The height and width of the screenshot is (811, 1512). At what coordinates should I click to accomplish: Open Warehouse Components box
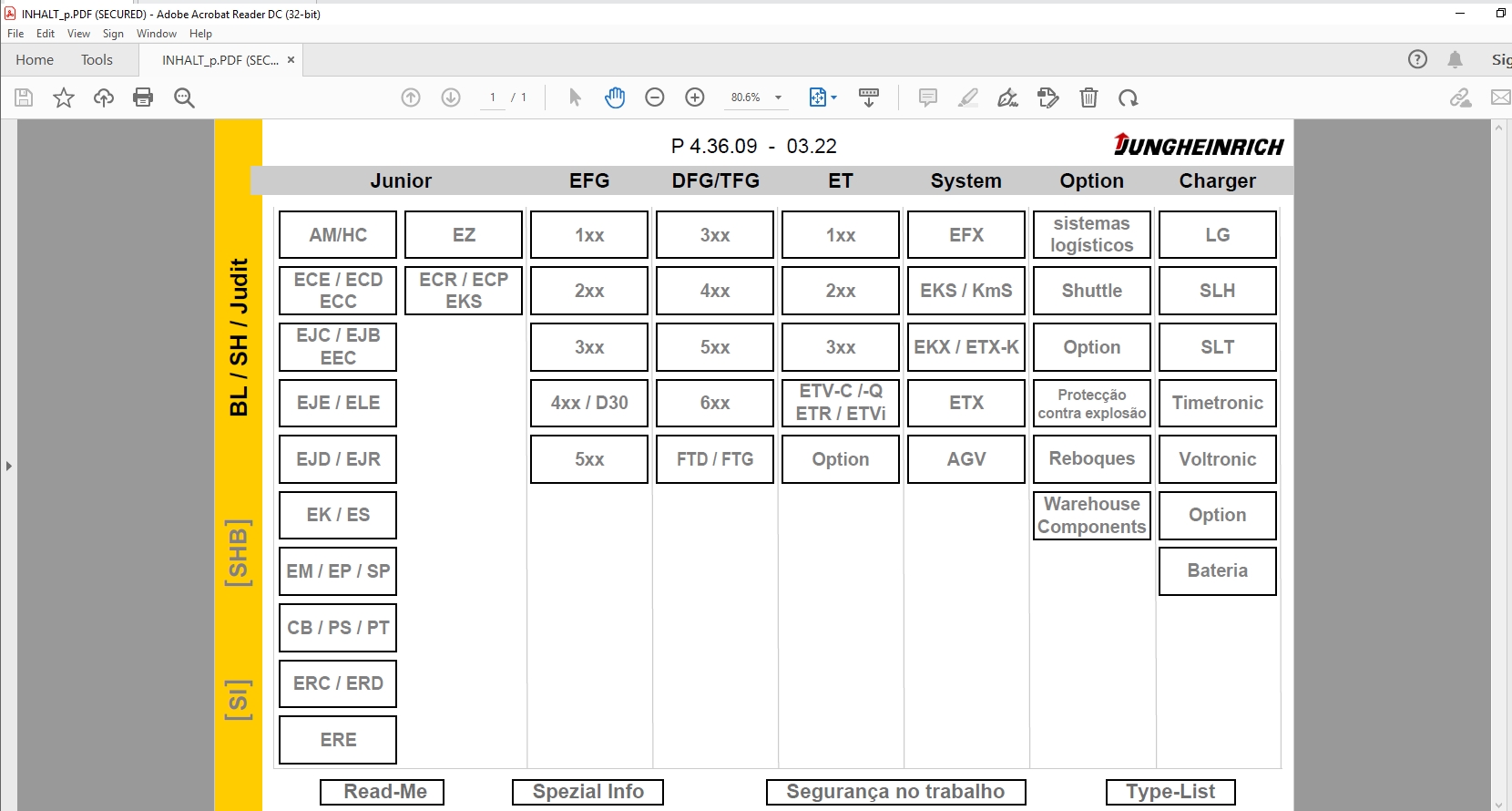point(1092,515)
